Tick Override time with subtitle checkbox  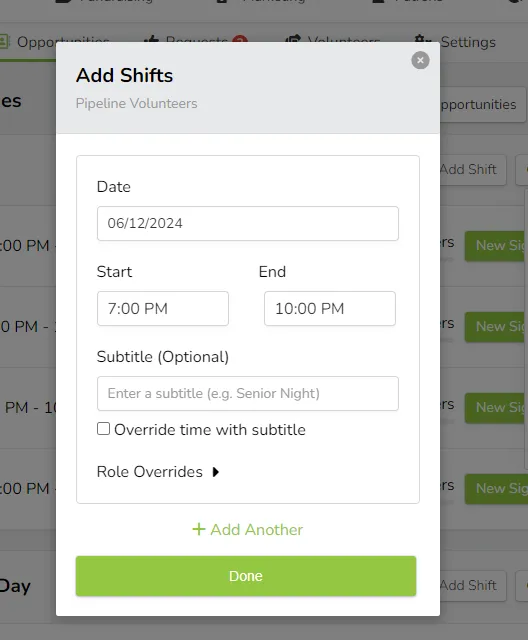click(103, 429)
